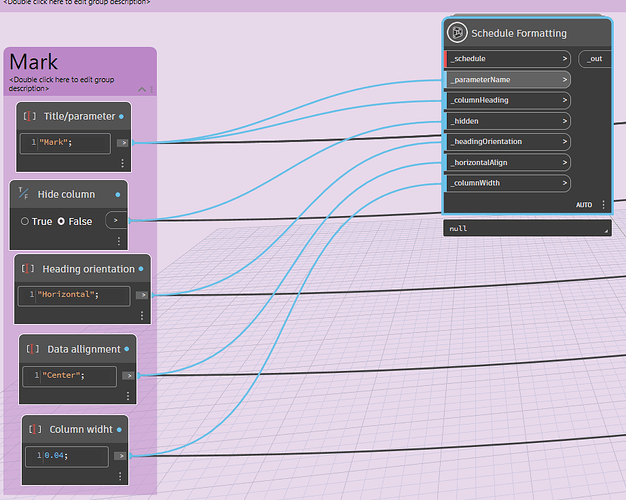Click the output port of Data allignment node
The width and height of the screenshot is (626, 500).
(128, 375)
